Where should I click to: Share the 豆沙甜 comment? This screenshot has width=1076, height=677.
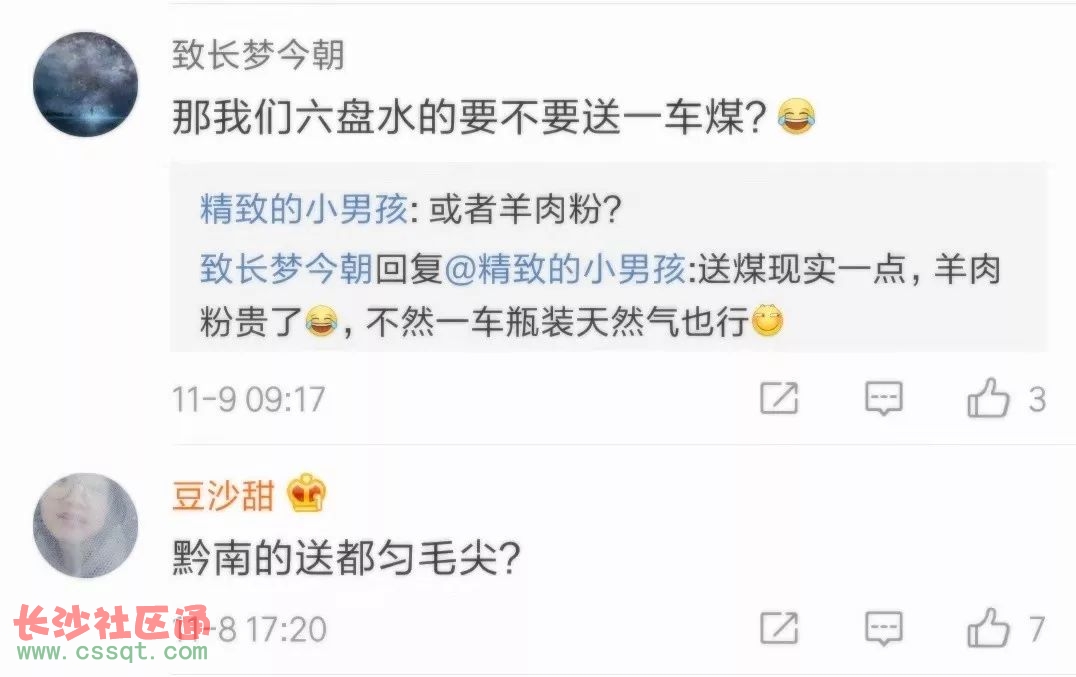(779, 628)
